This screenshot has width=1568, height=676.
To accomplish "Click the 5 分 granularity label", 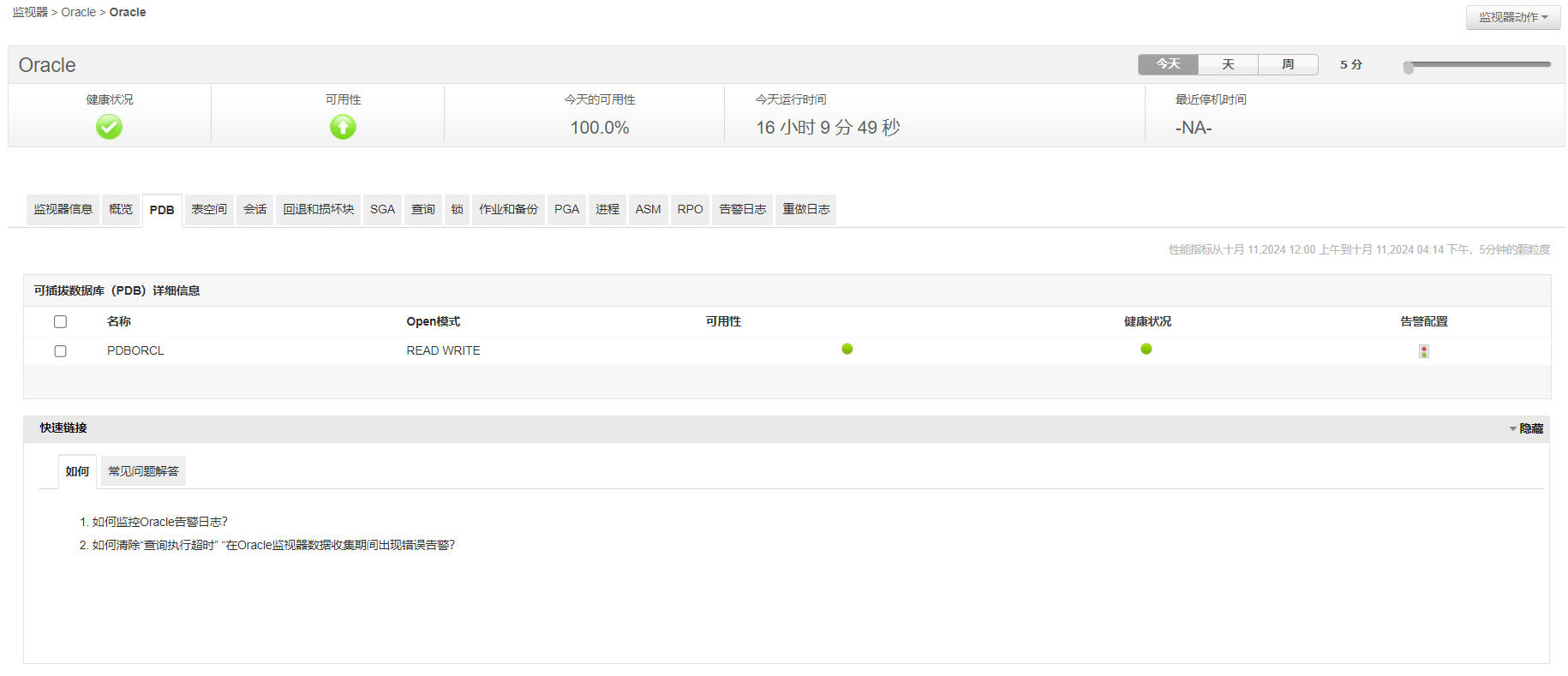I will pos(1351,64).
